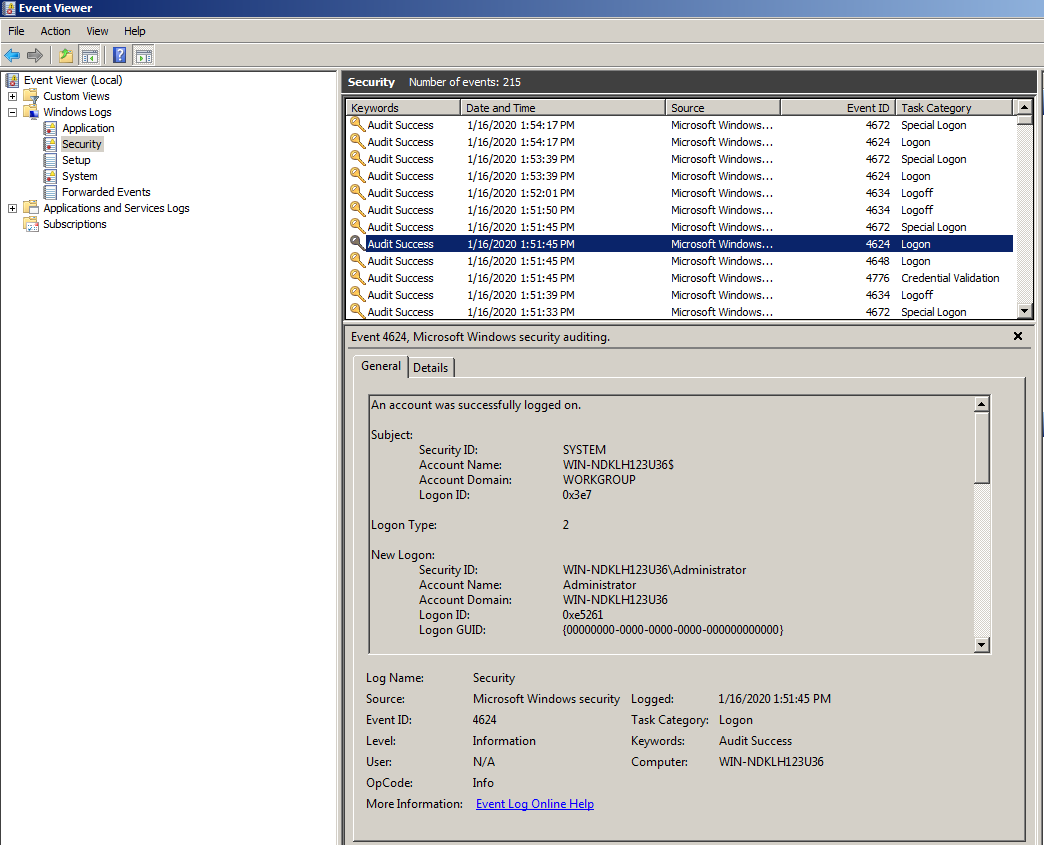Click down arrow of event description scrollbar
1044x845 pixels.
(982, 645)
